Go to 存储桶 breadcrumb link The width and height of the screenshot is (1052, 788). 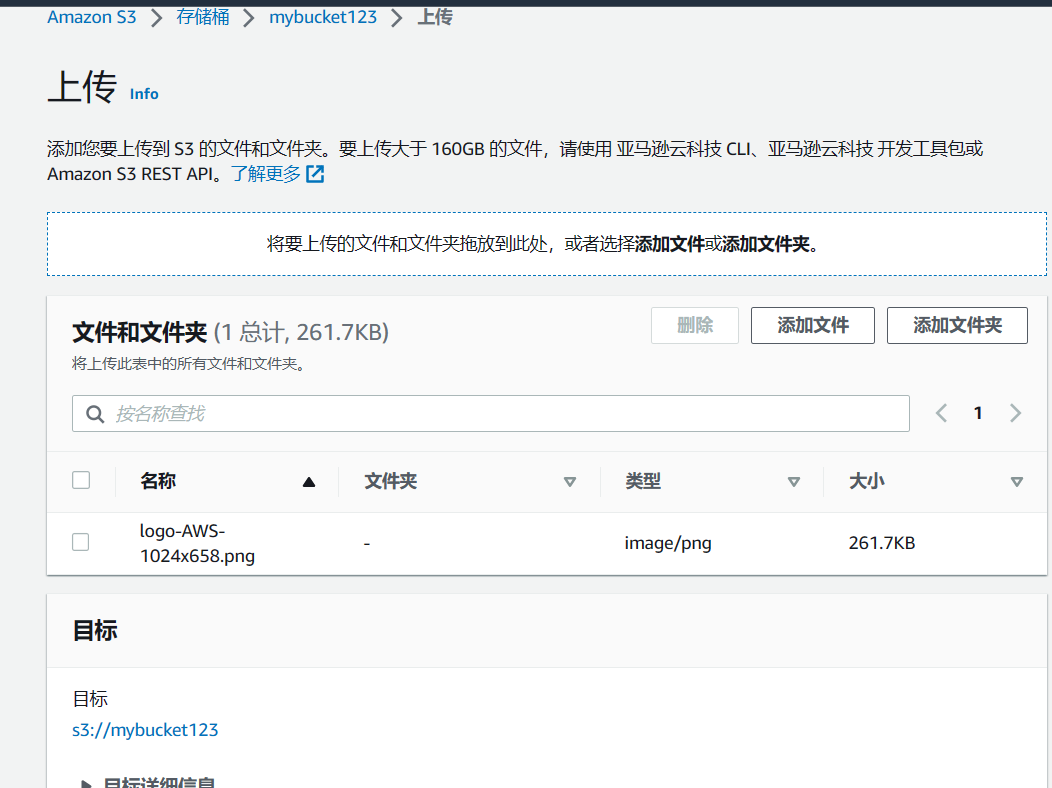tap(203, 17)
